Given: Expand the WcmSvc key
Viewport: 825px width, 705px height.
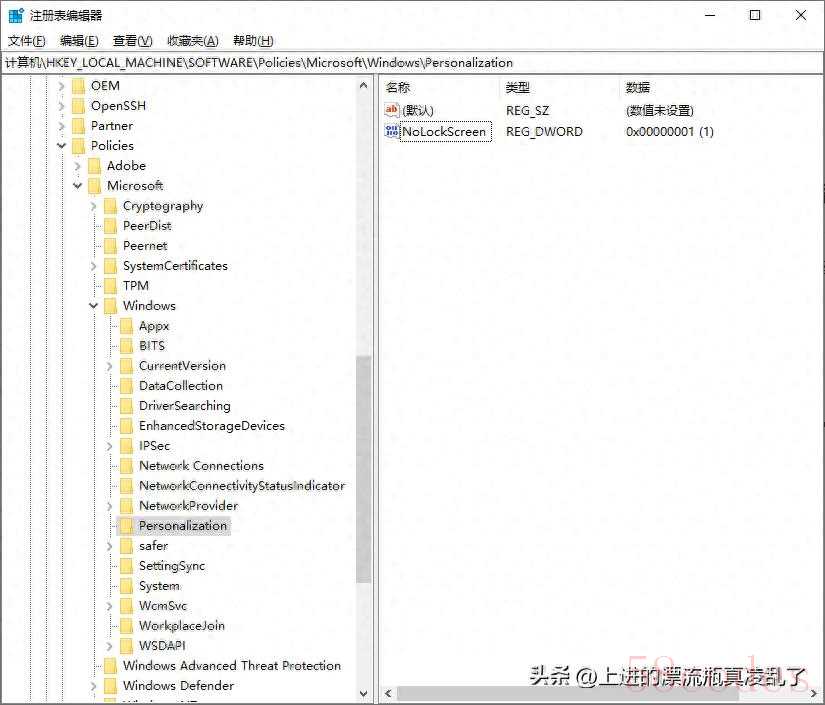Looking at the screenshot, I should click(109, 606).
